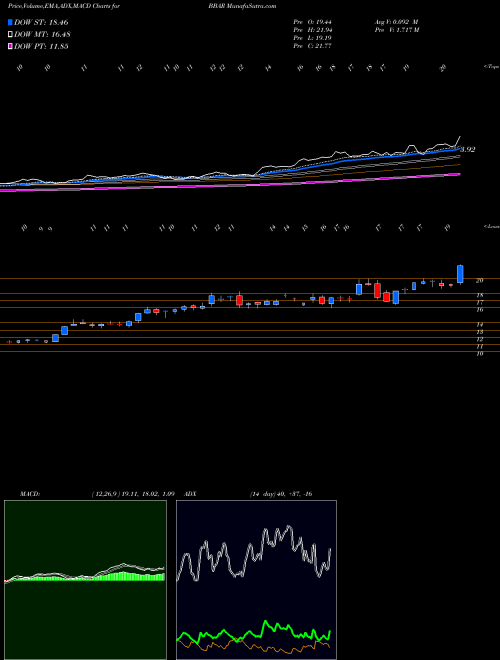Viewport: 500px width, 660px height.
Task: Click the 'Pre C: 21.77' close value
Action: tap(313, 46)
